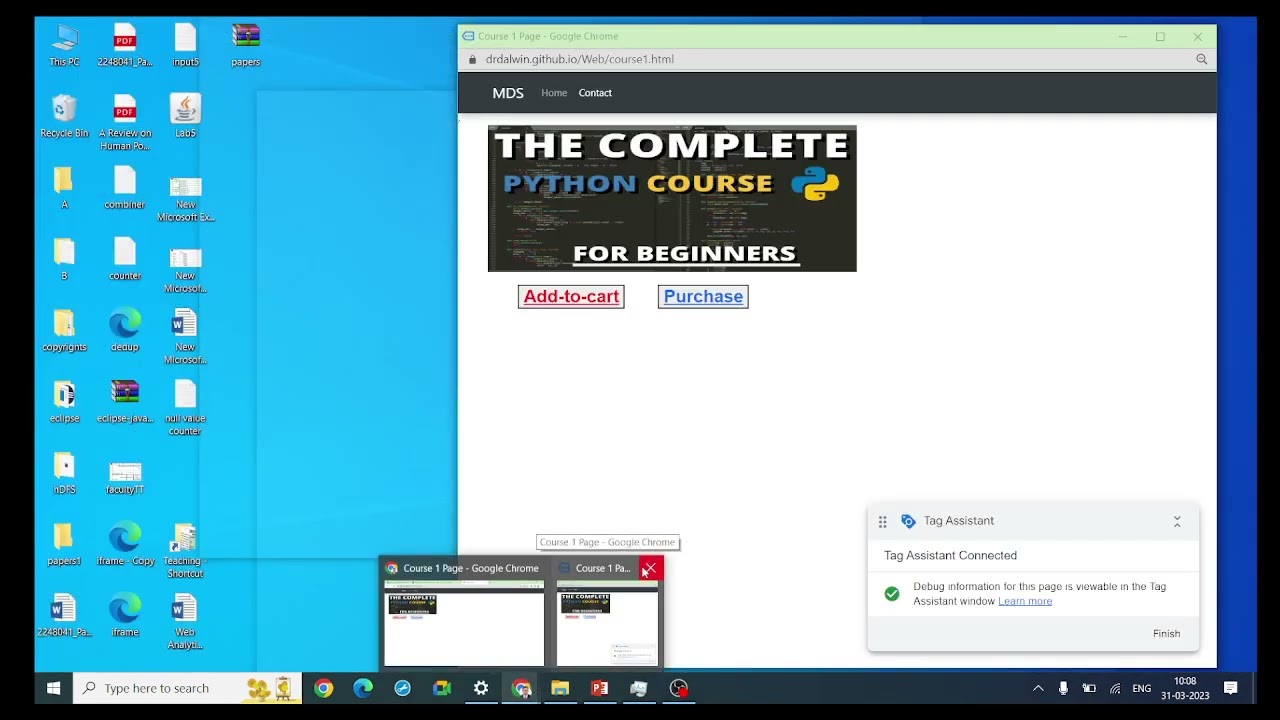Select the dedup Edge file icon

click(125, 331)
